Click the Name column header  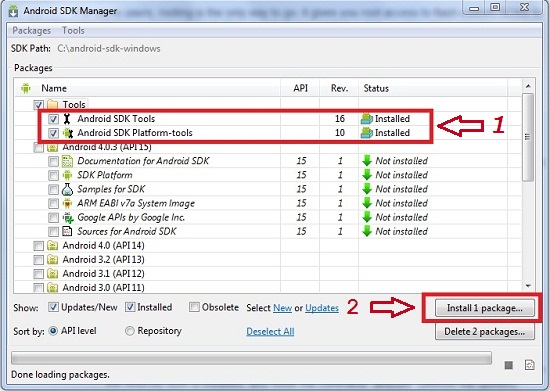pos(54,88)
